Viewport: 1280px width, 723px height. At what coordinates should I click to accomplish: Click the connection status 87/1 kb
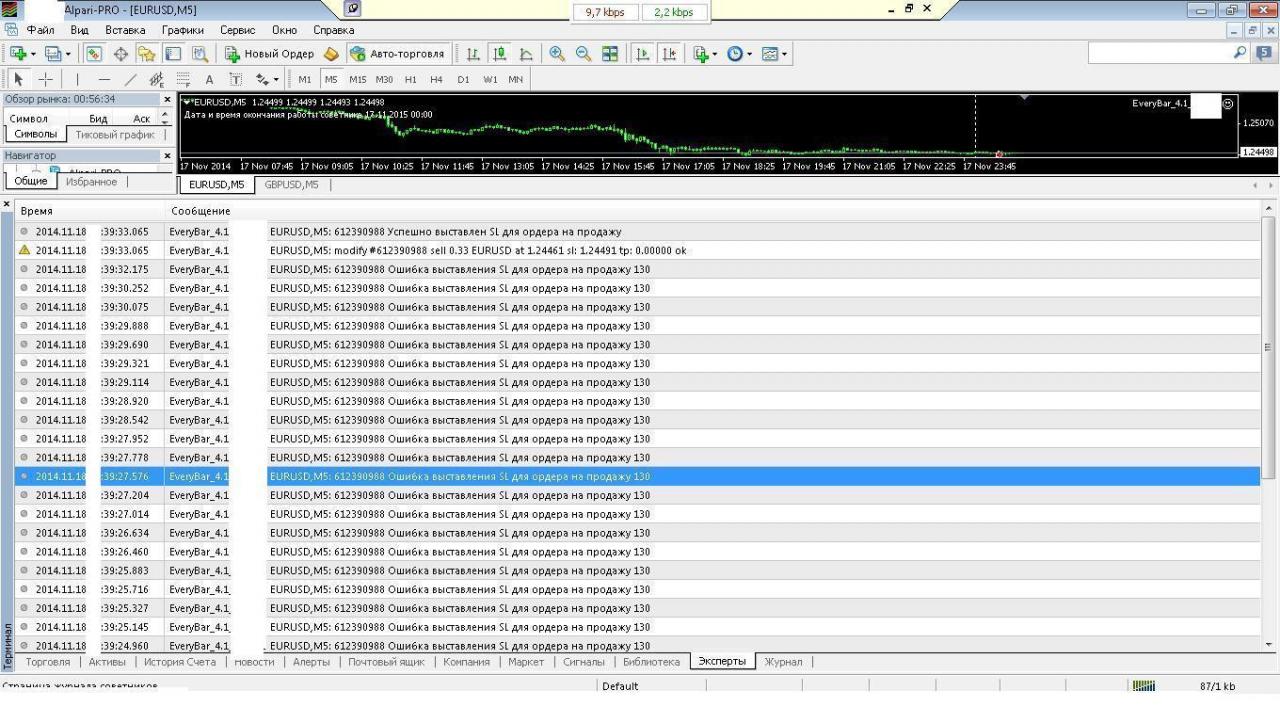[x=1217, y=686]
